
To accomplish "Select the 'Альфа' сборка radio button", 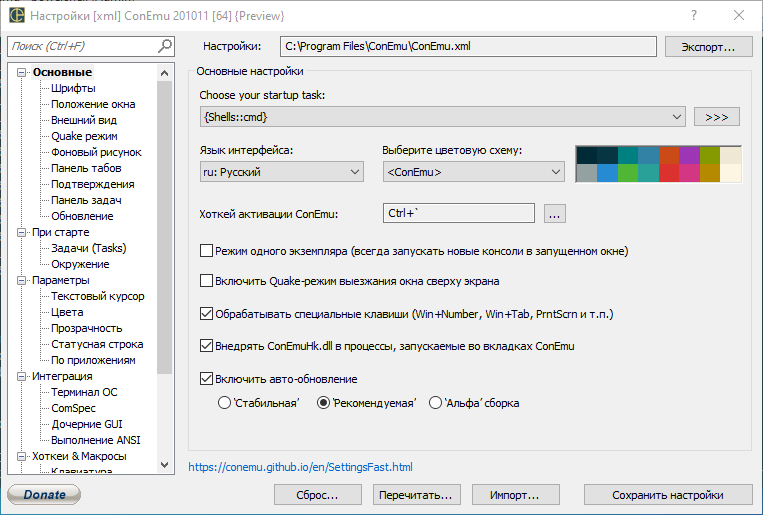I will click(x=436, y=403).
